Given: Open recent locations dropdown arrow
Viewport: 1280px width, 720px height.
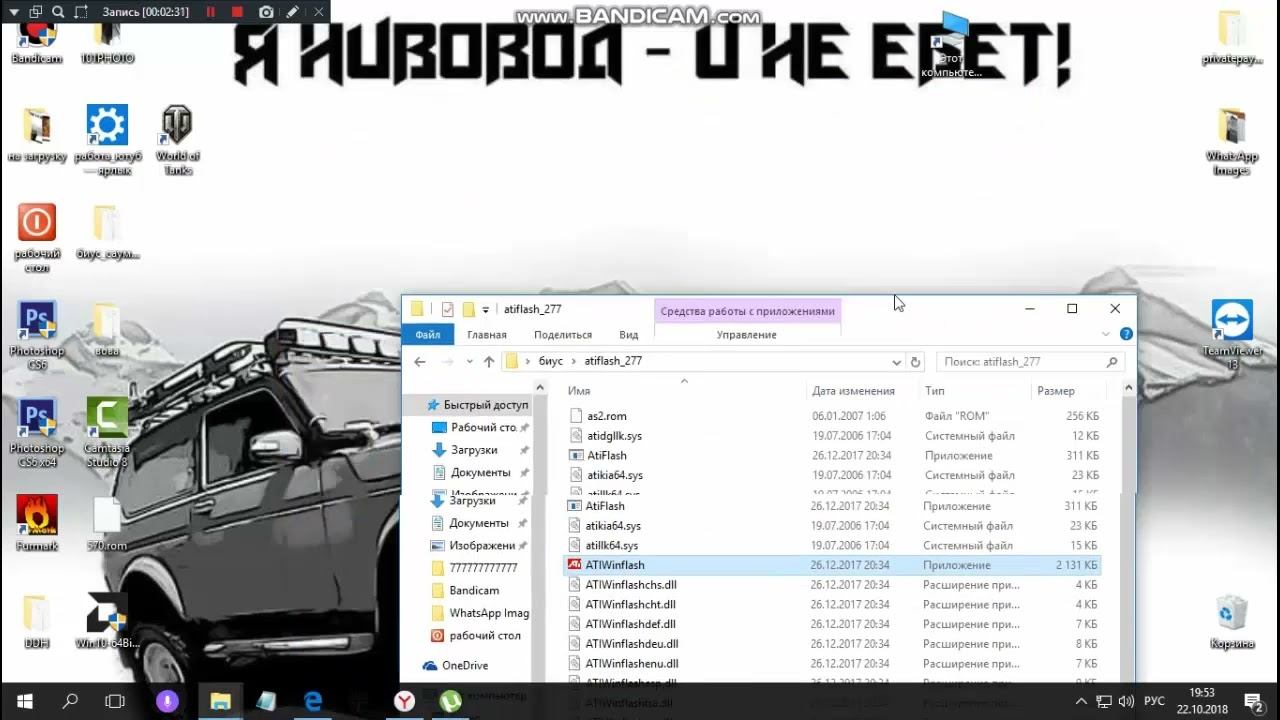Looking at the screenshot, I should [x=469, y=362].
